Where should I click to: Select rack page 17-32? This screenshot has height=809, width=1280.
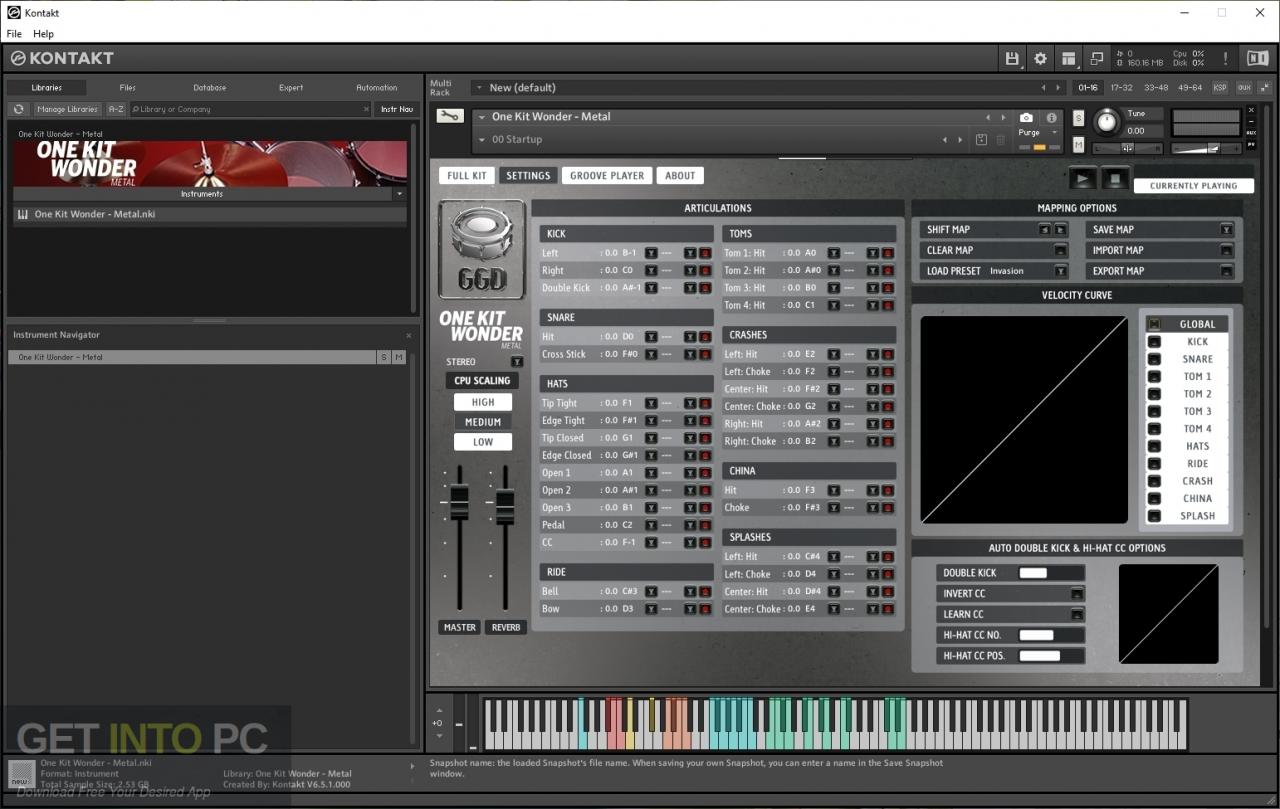1122,88
